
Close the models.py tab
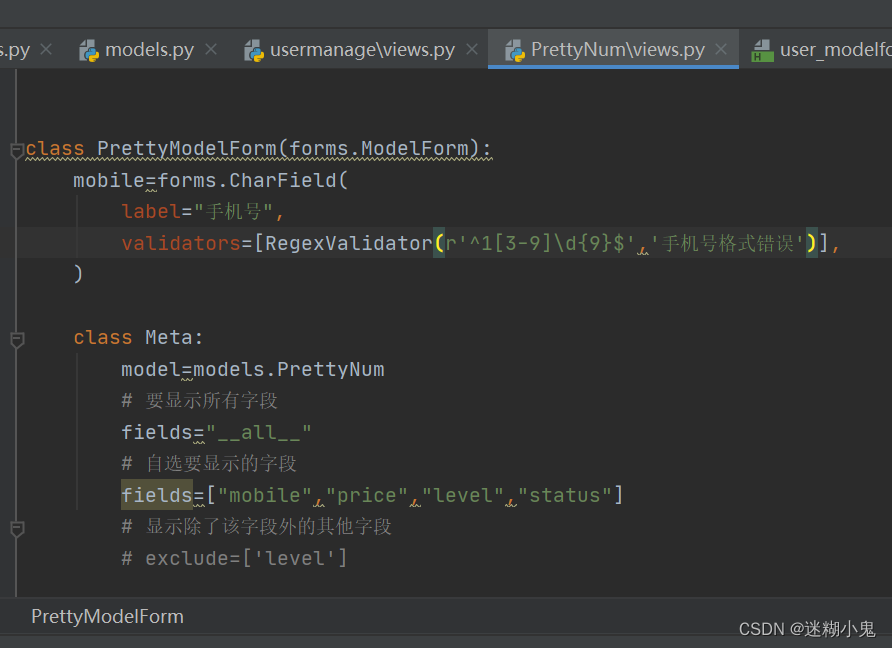point(211,49)
